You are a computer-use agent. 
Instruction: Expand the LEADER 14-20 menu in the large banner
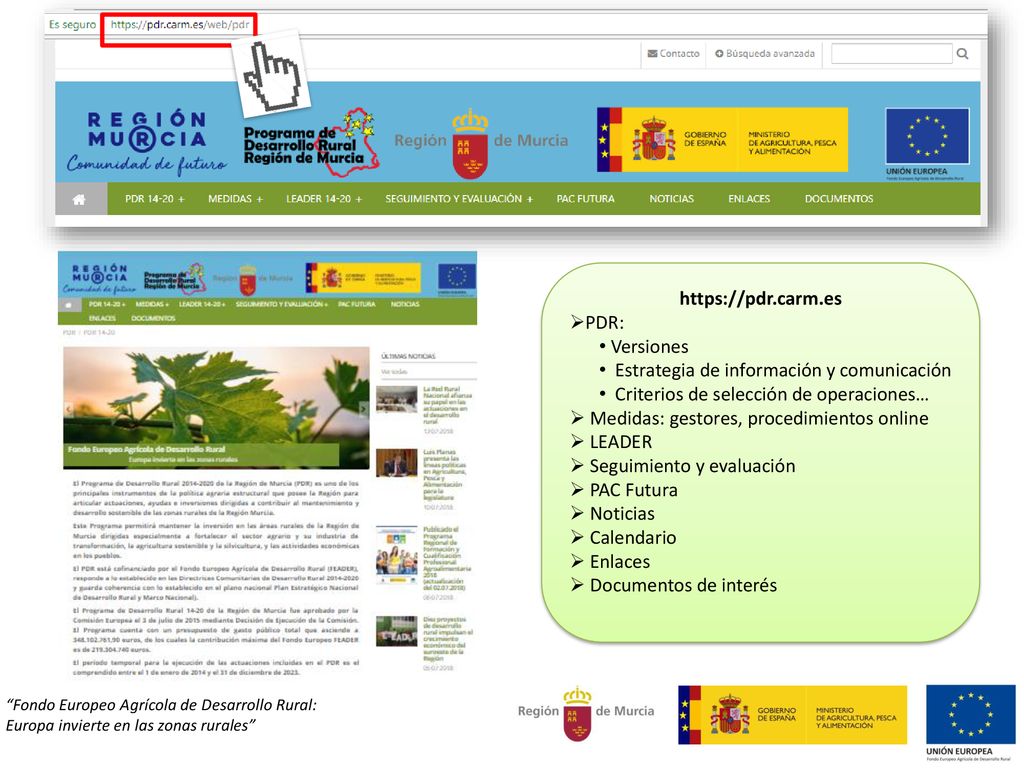pyautogui.click(x=324, y=199)
